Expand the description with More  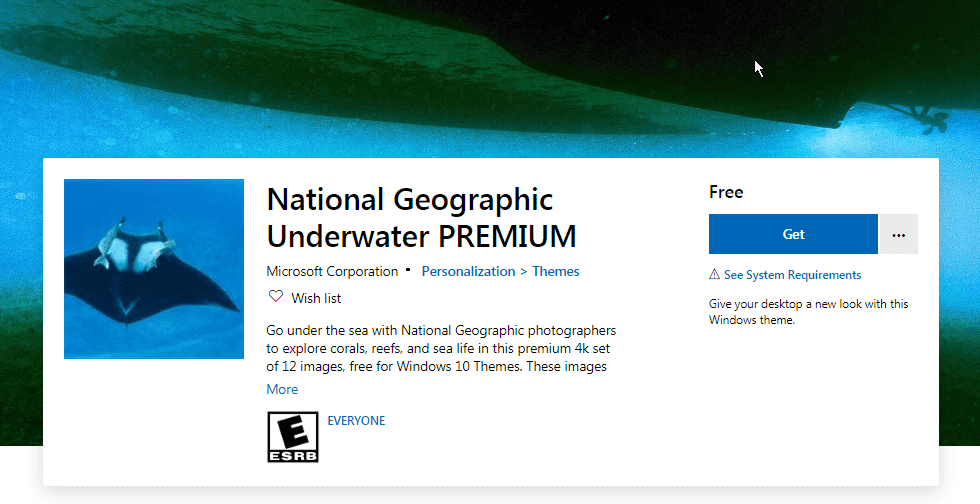coord(282,389)
